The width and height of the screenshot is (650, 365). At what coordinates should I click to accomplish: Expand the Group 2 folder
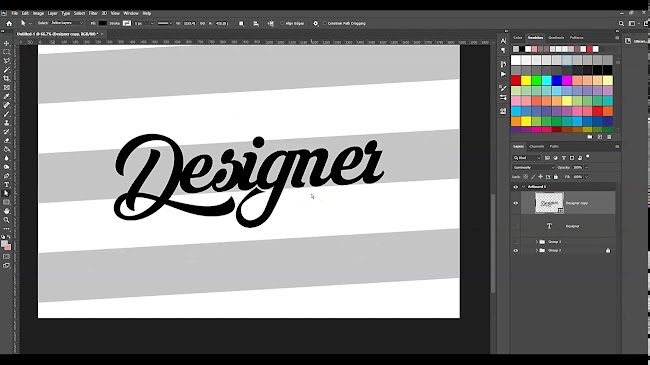[x=536, y=251]
